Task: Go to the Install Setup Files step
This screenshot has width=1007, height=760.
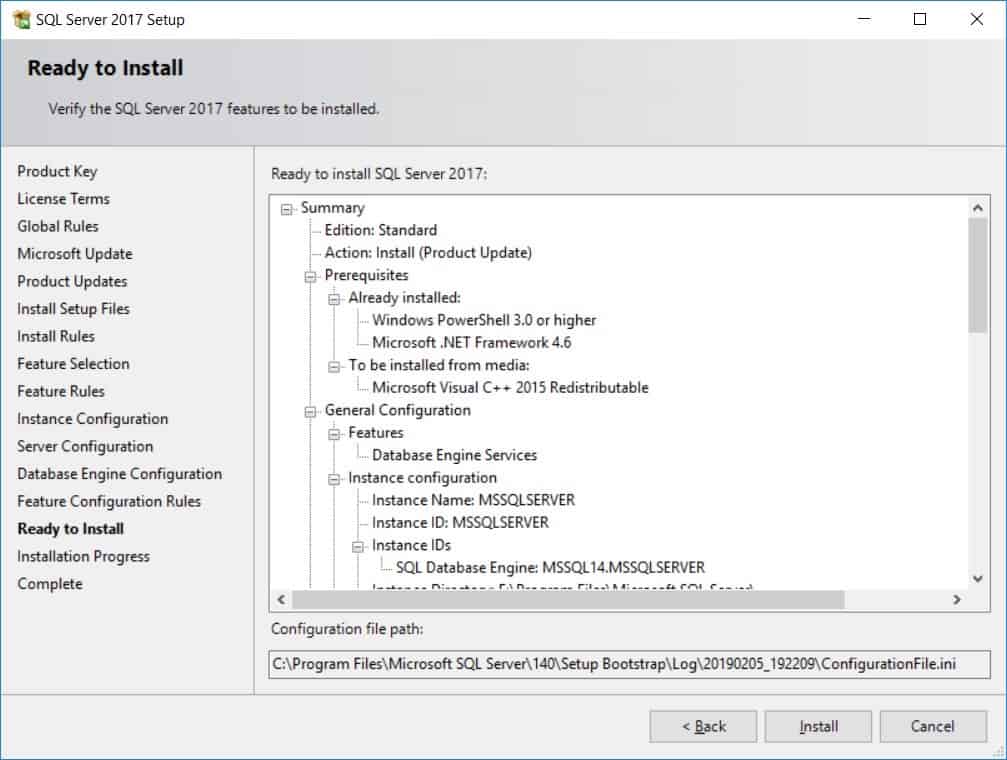Action: click(x=74, y=309)
